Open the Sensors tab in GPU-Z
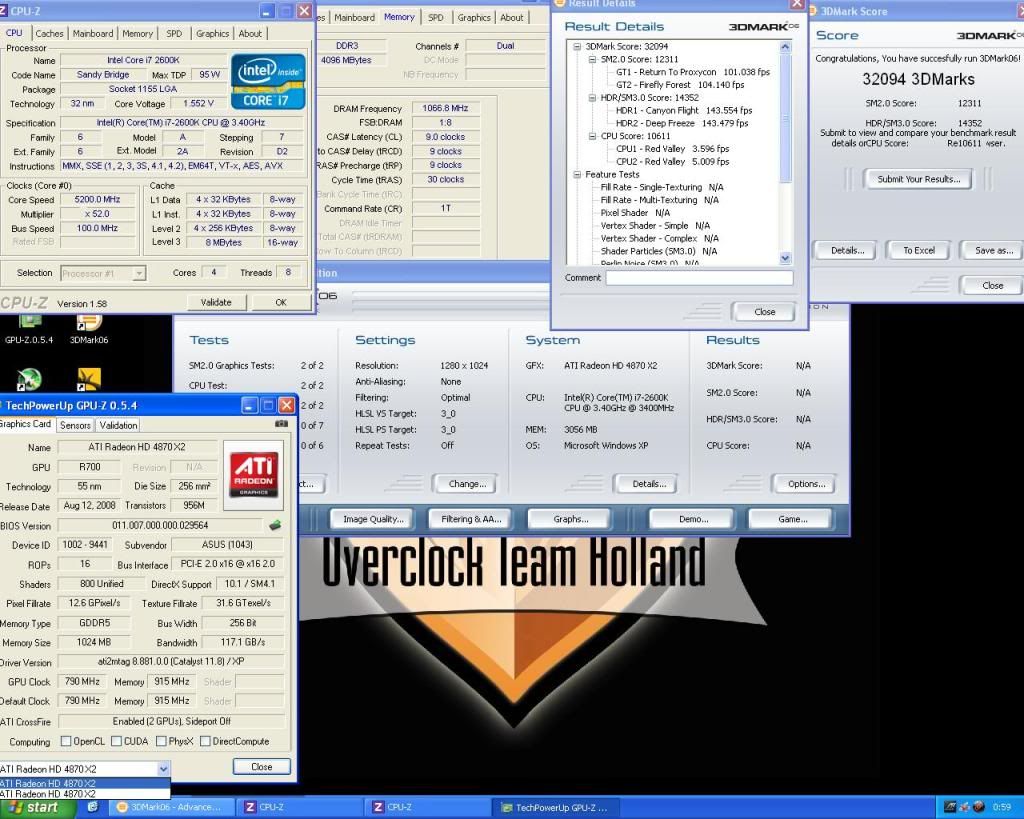1024x819 pixels. [x=75, y=425]
